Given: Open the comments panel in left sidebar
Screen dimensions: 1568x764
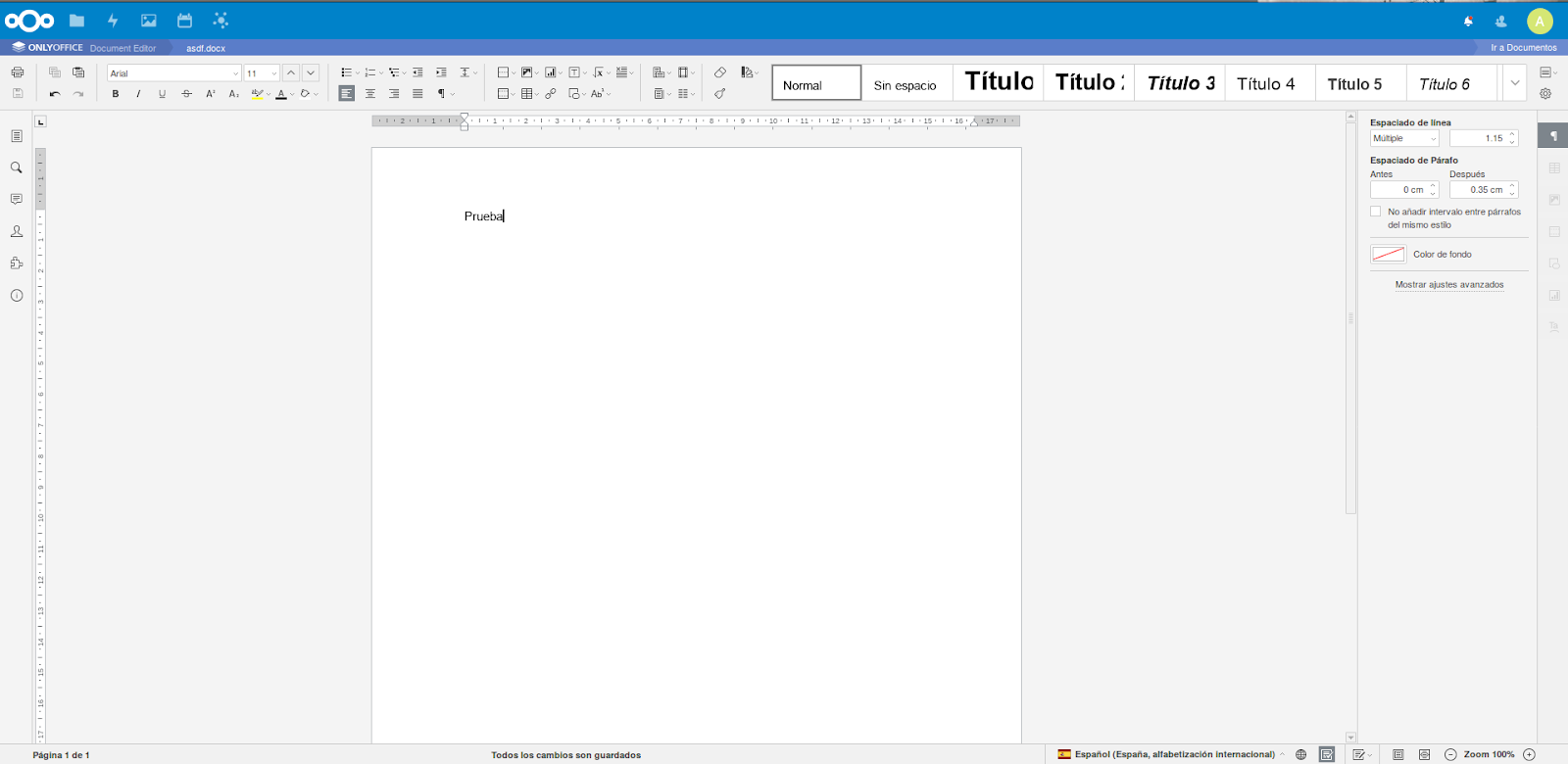Looking at the screenshot, I should pyautogui.click(x=17, y=199).
